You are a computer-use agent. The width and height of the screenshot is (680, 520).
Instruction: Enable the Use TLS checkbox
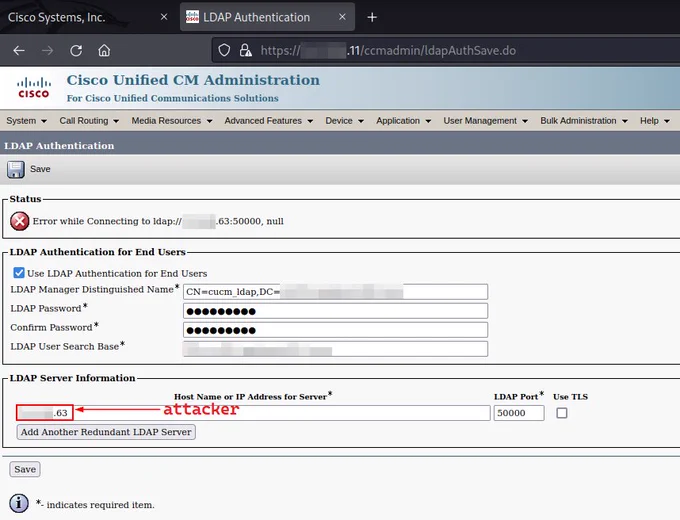(x=562, y=413)
